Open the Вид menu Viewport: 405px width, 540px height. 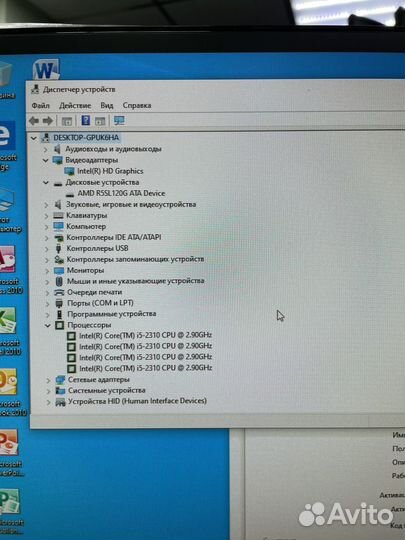pyautogui.click(x=107, y=105)
